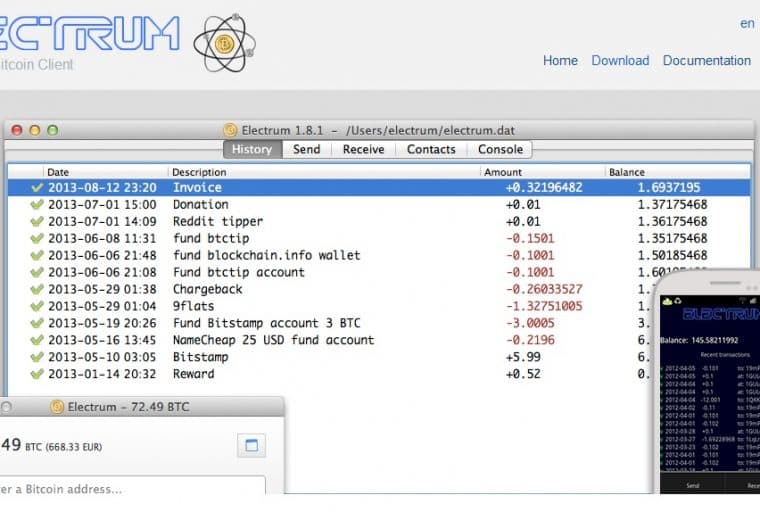
Task: Click the red close button of Electrum 1.8.1 window
Action: coord(17,130)
